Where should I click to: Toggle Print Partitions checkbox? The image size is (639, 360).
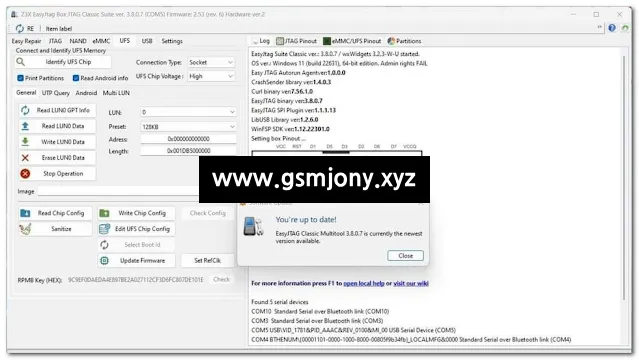[x=20, y=78]
